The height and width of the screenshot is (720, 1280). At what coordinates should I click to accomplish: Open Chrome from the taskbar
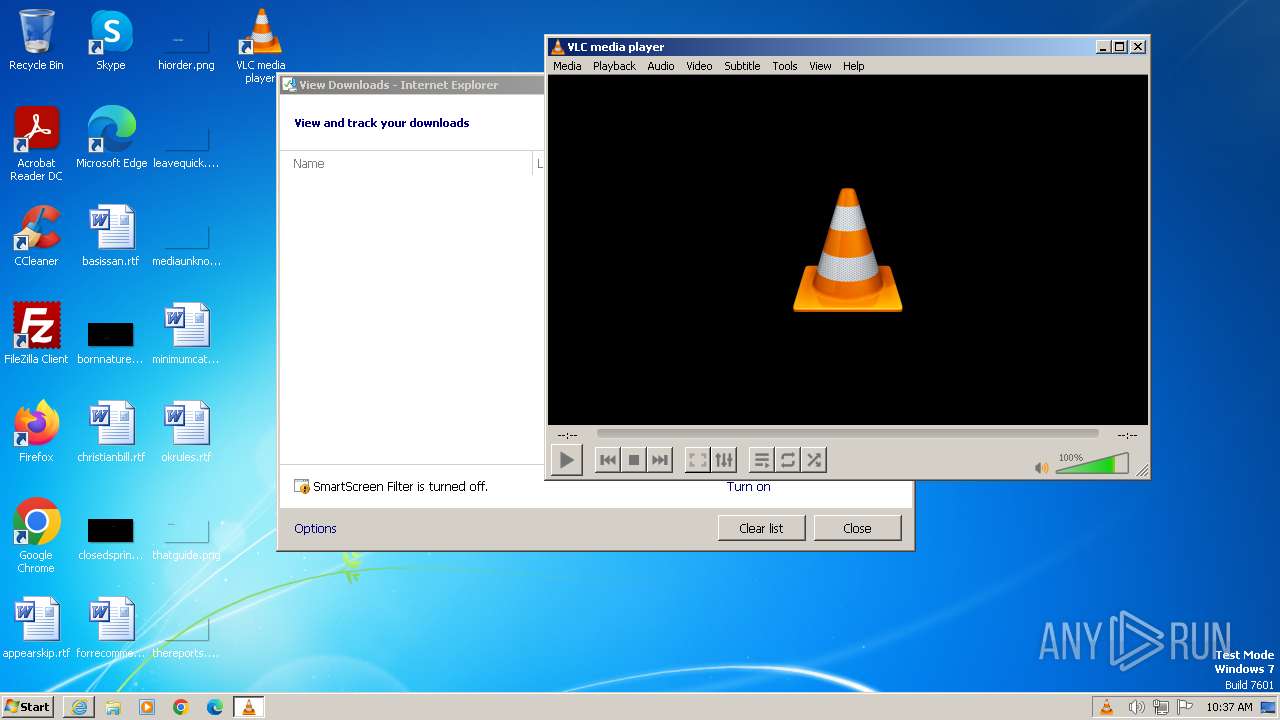181,707
